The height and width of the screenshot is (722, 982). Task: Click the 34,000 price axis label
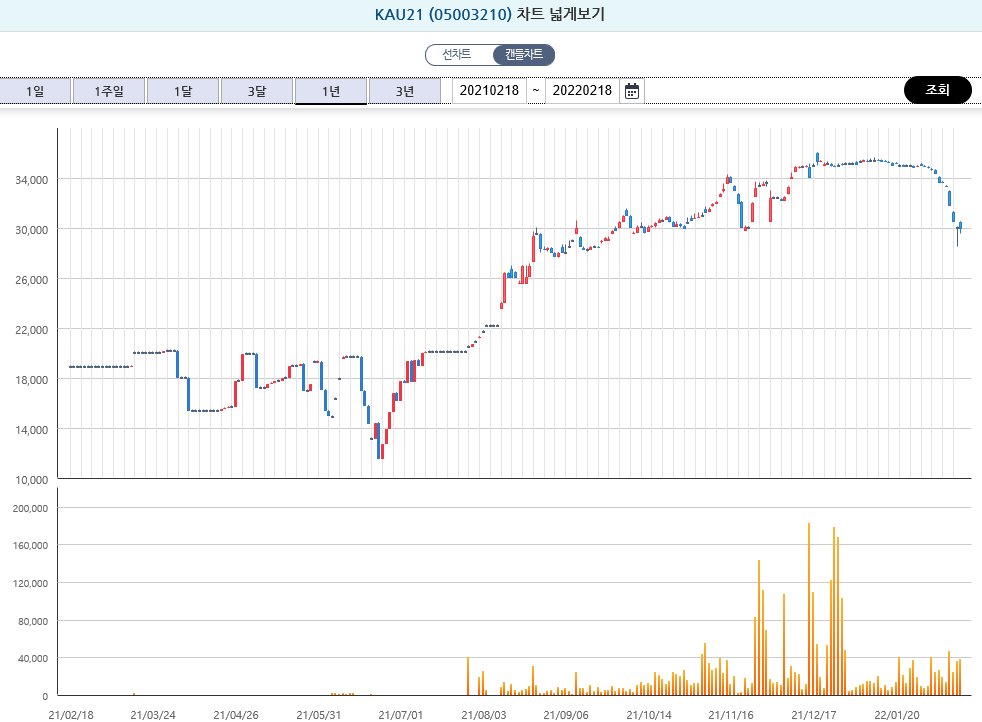pyautogui.click(x=31, y=180)
